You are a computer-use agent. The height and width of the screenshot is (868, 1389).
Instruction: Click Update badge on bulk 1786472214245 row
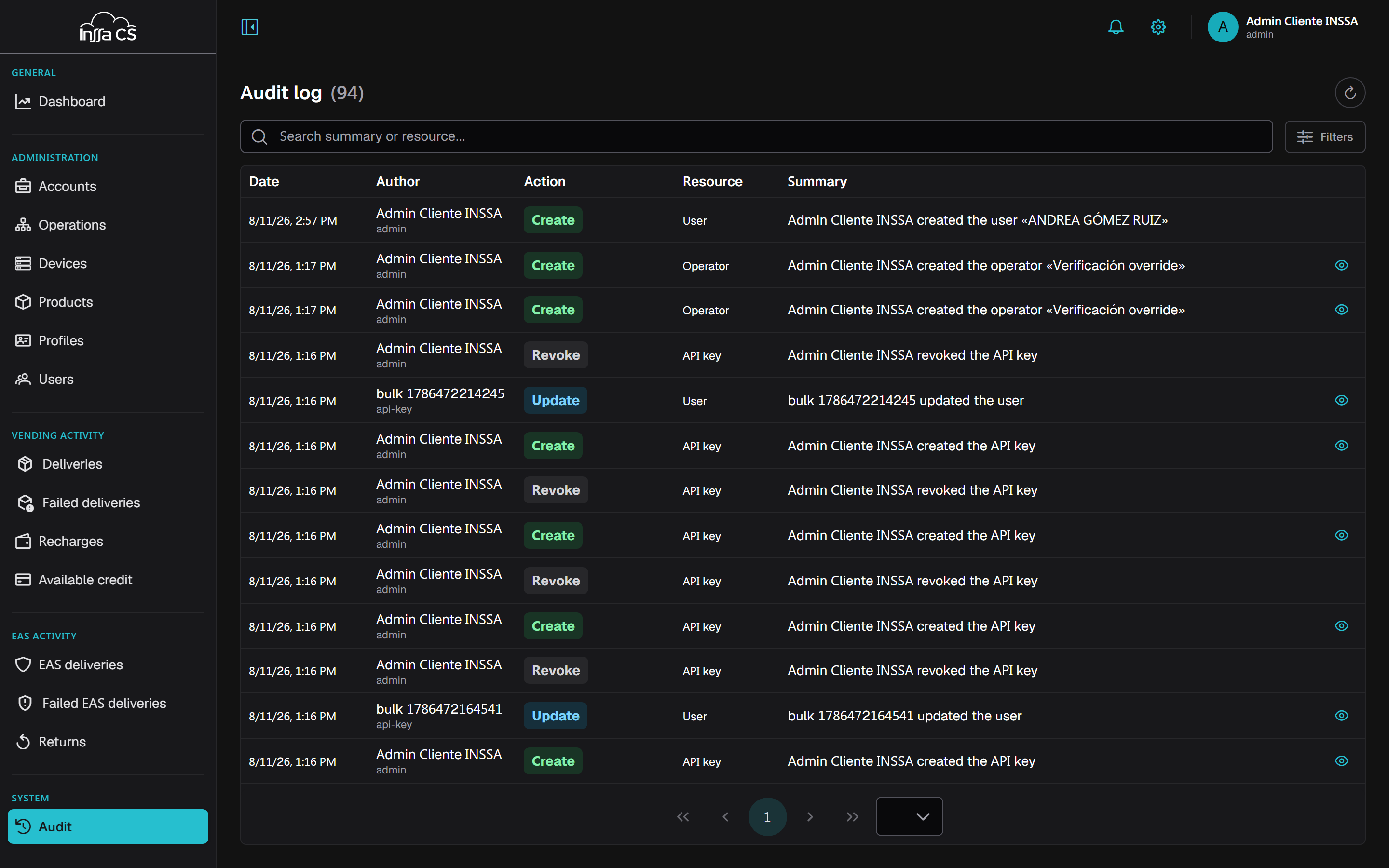555,401
